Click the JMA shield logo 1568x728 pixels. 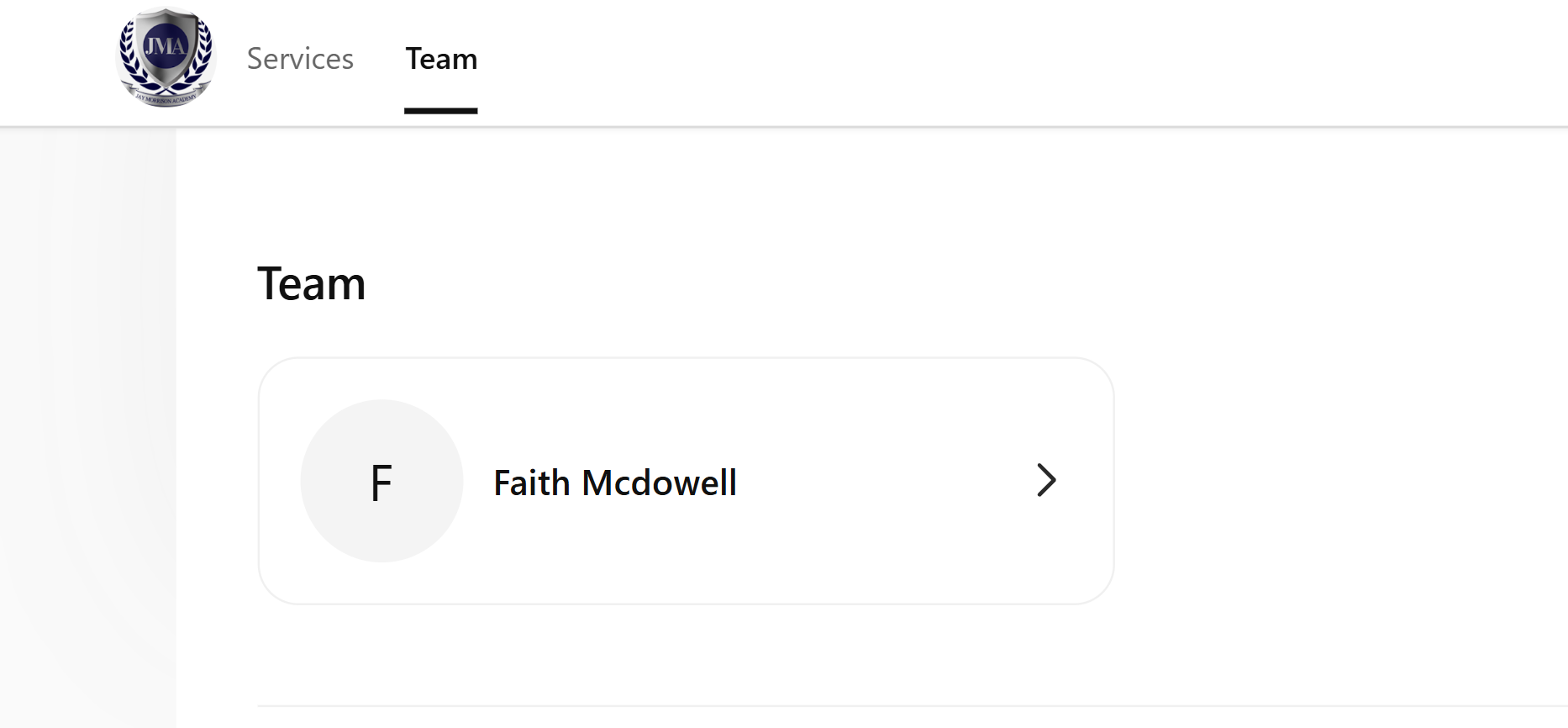click(x=166, y=57)
